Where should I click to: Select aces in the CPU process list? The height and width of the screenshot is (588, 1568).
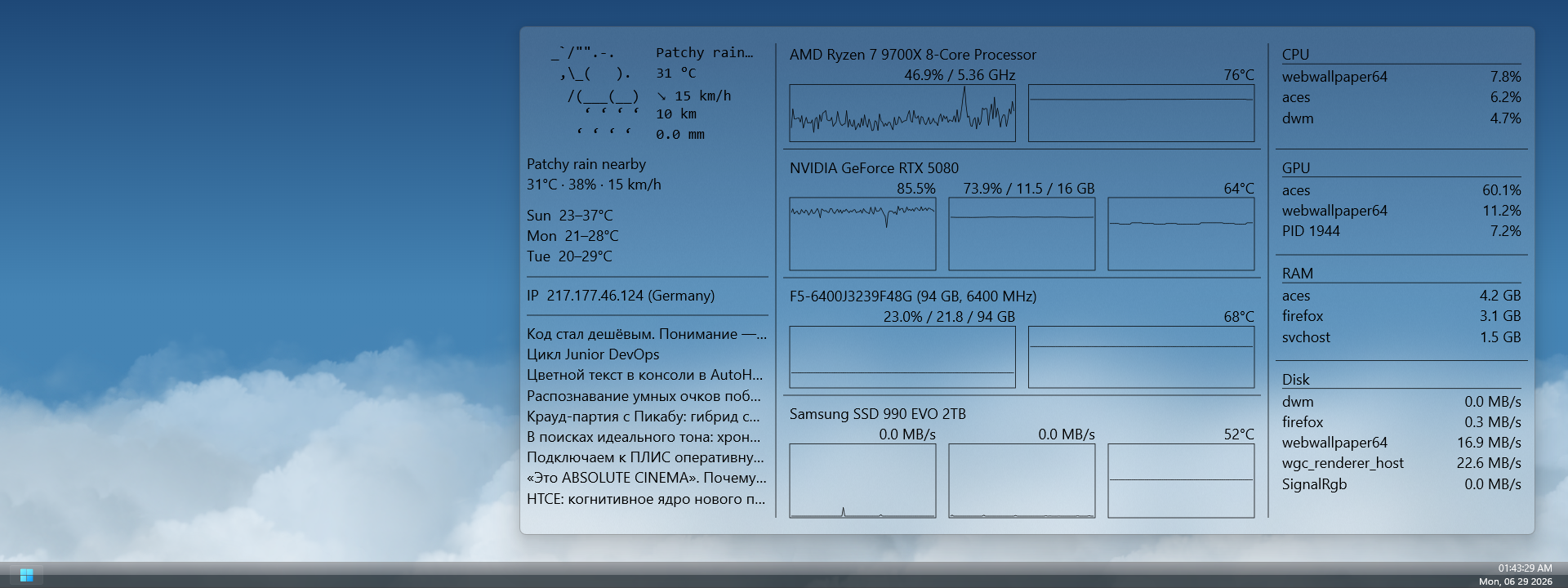(1401, 97)
